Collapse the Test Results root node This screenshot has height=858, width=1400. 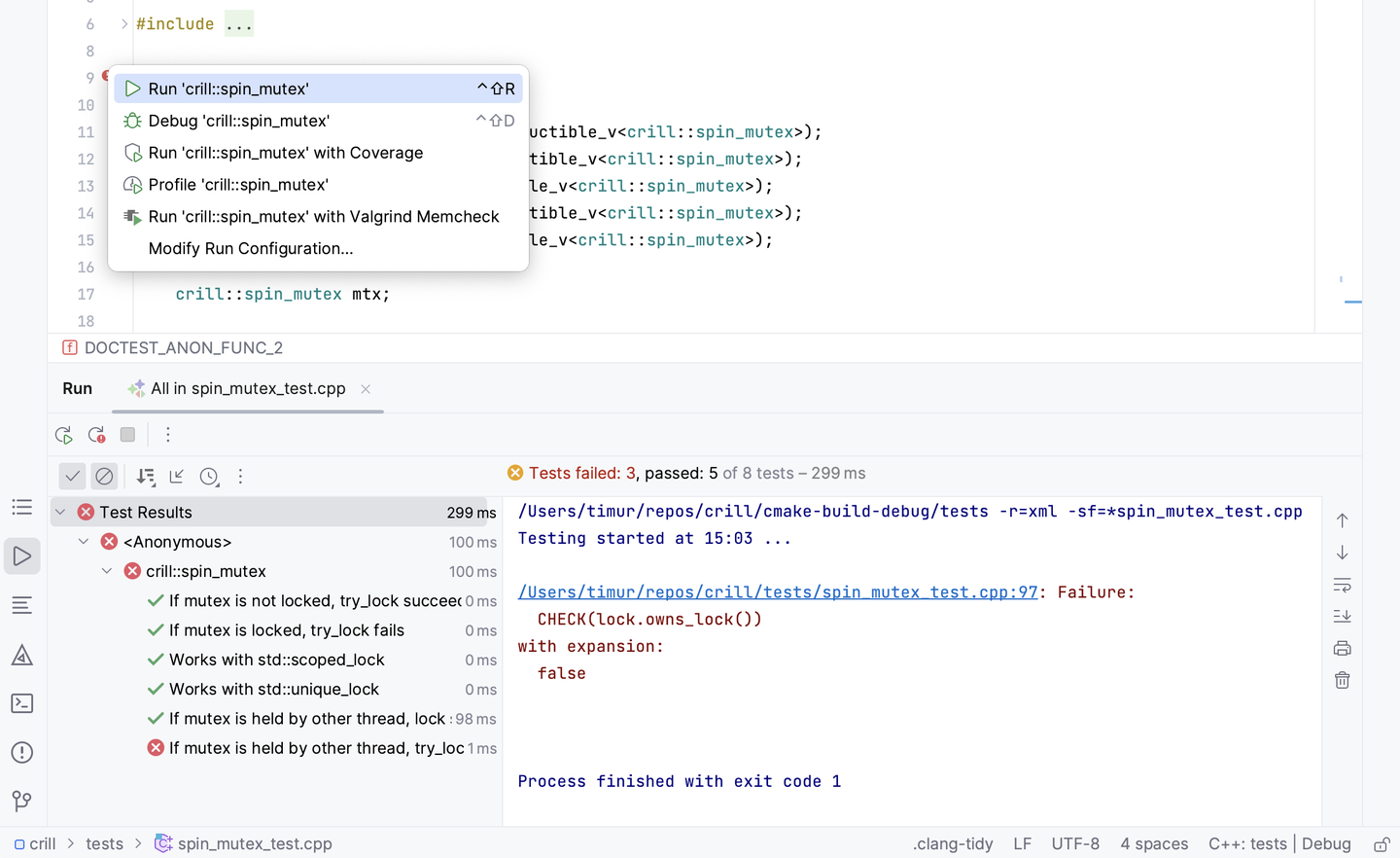tap(60, 513)
